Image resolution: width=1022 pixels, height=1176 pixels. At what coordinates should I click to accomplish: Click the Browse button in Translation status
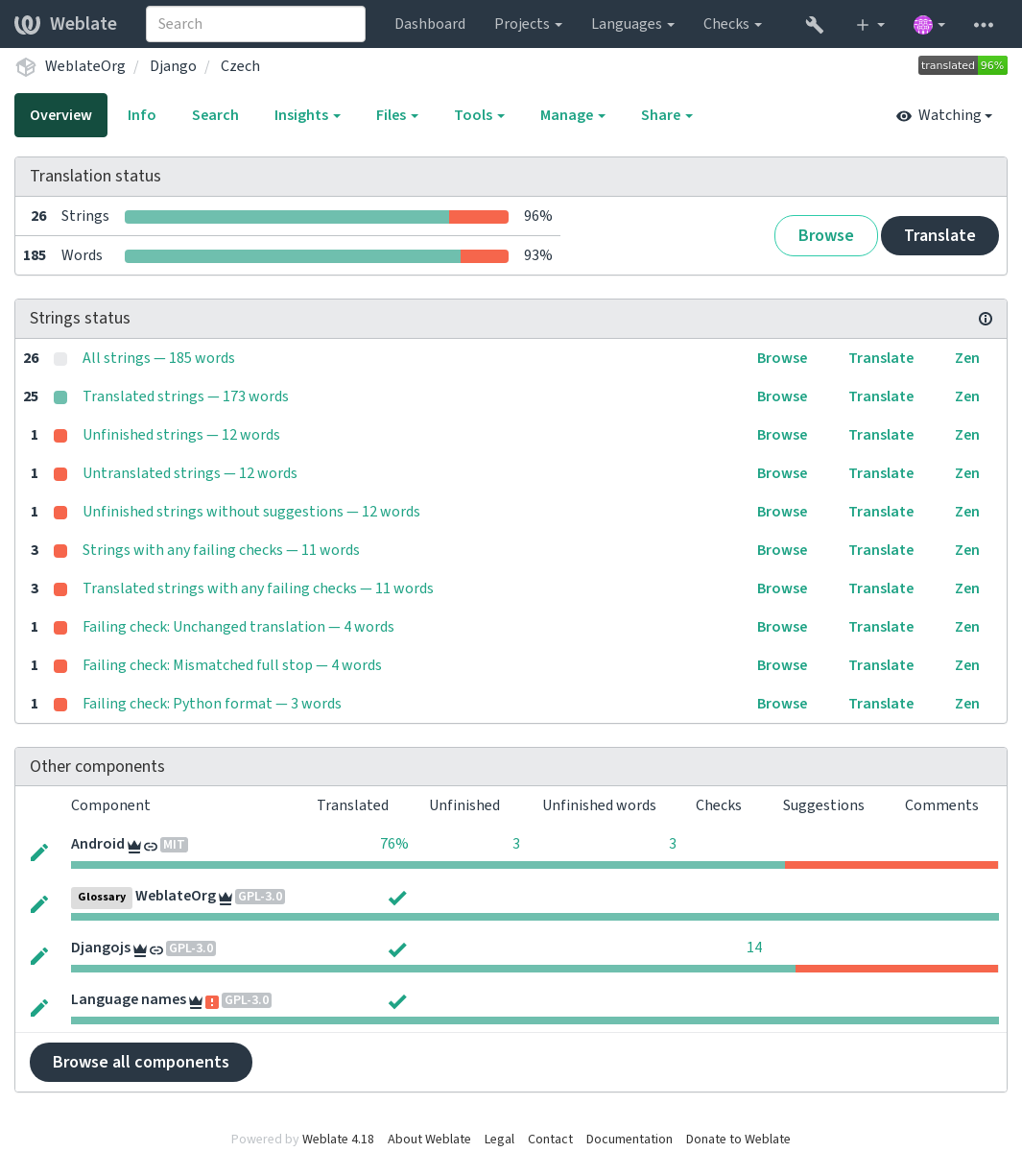(825, 235)
